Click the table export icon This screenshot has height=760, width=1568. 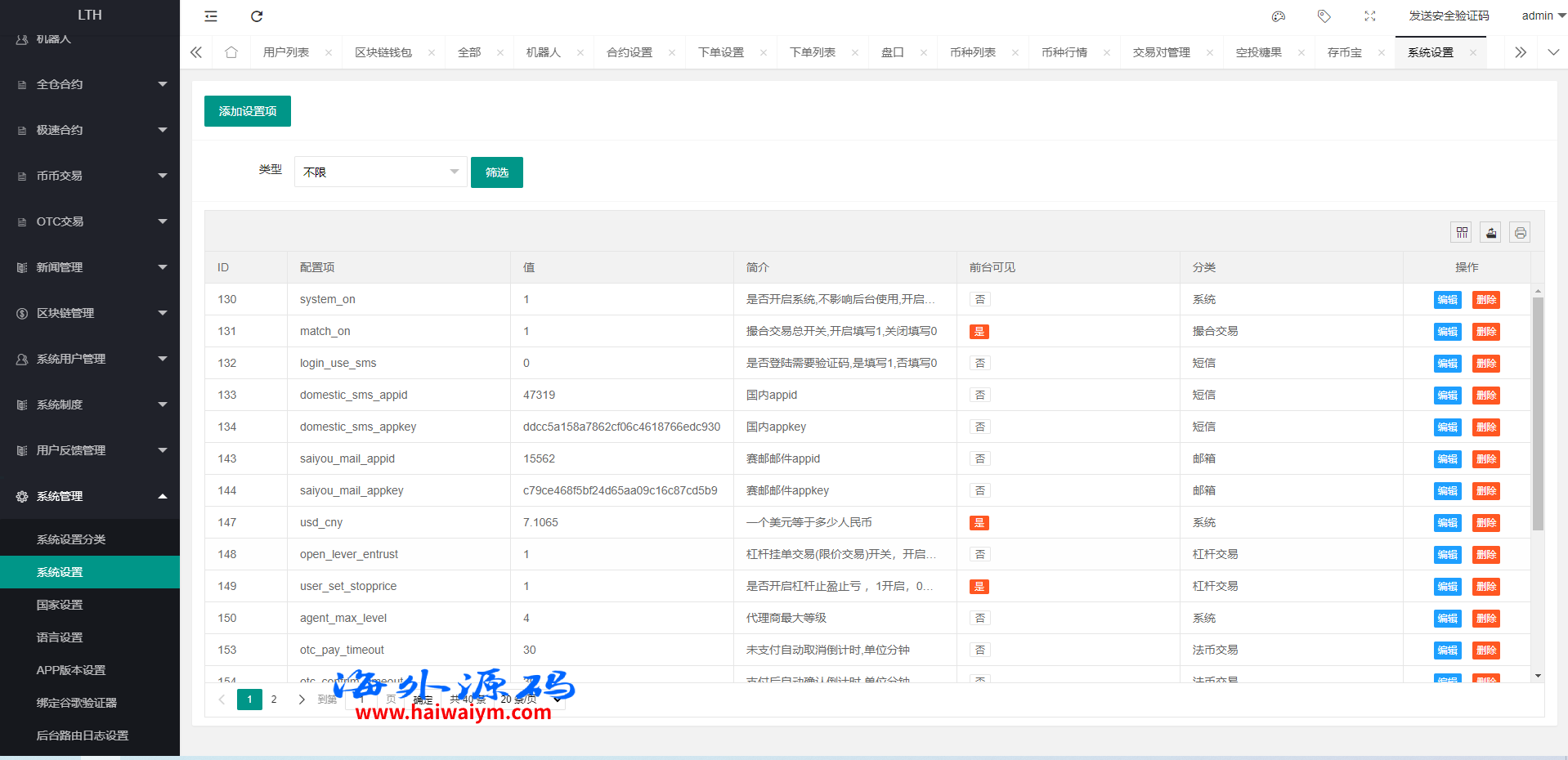click(x=1491, y=233)
